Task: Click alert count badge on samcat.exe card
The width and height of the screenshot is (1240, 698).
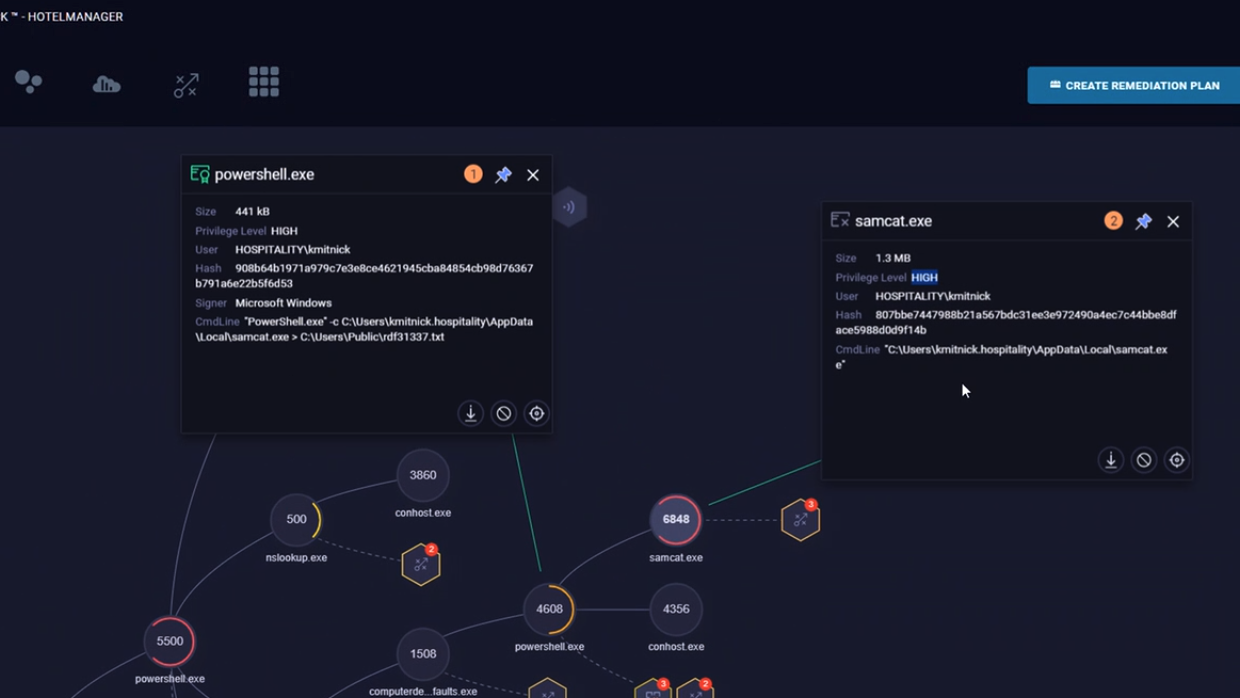Action: 1113,221
